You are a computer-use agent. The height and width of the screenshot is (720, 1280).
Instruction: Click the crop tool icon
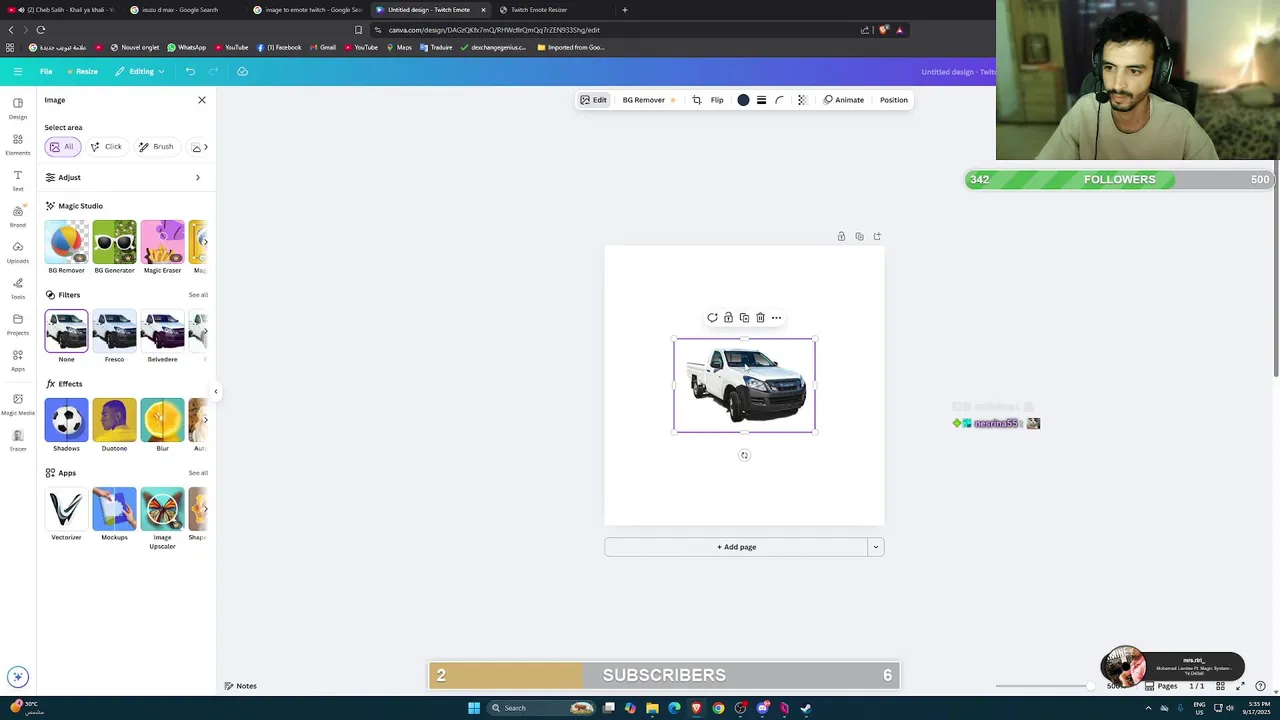(697, 100)
